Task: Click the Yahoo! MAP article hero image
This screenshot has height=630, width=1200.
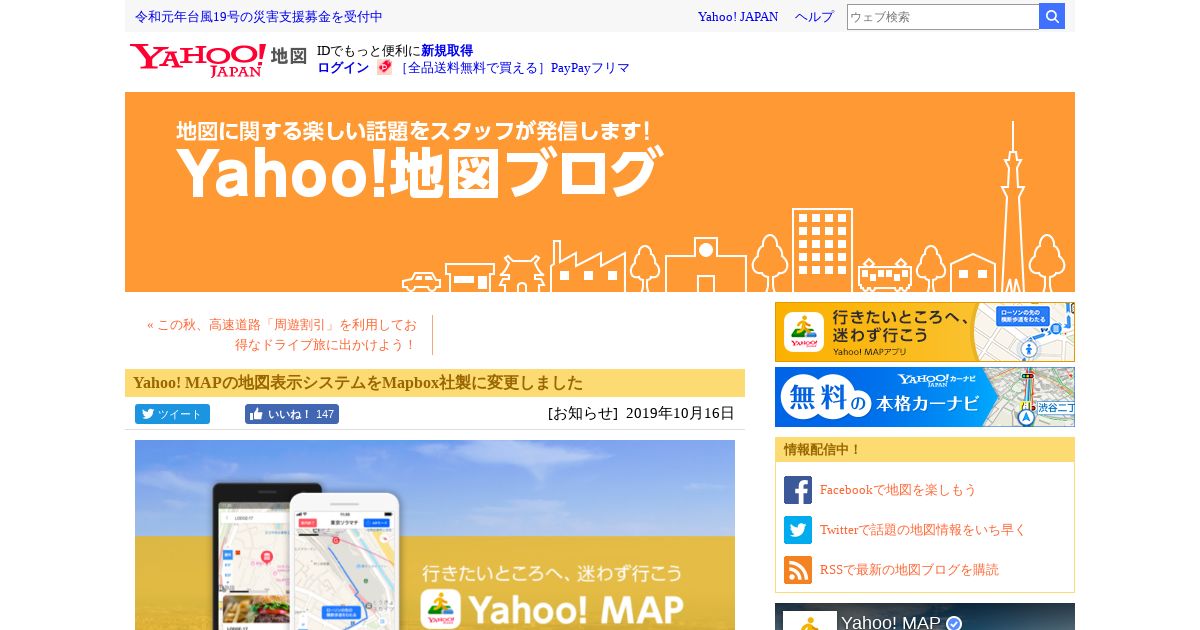Action: [435, 535]
